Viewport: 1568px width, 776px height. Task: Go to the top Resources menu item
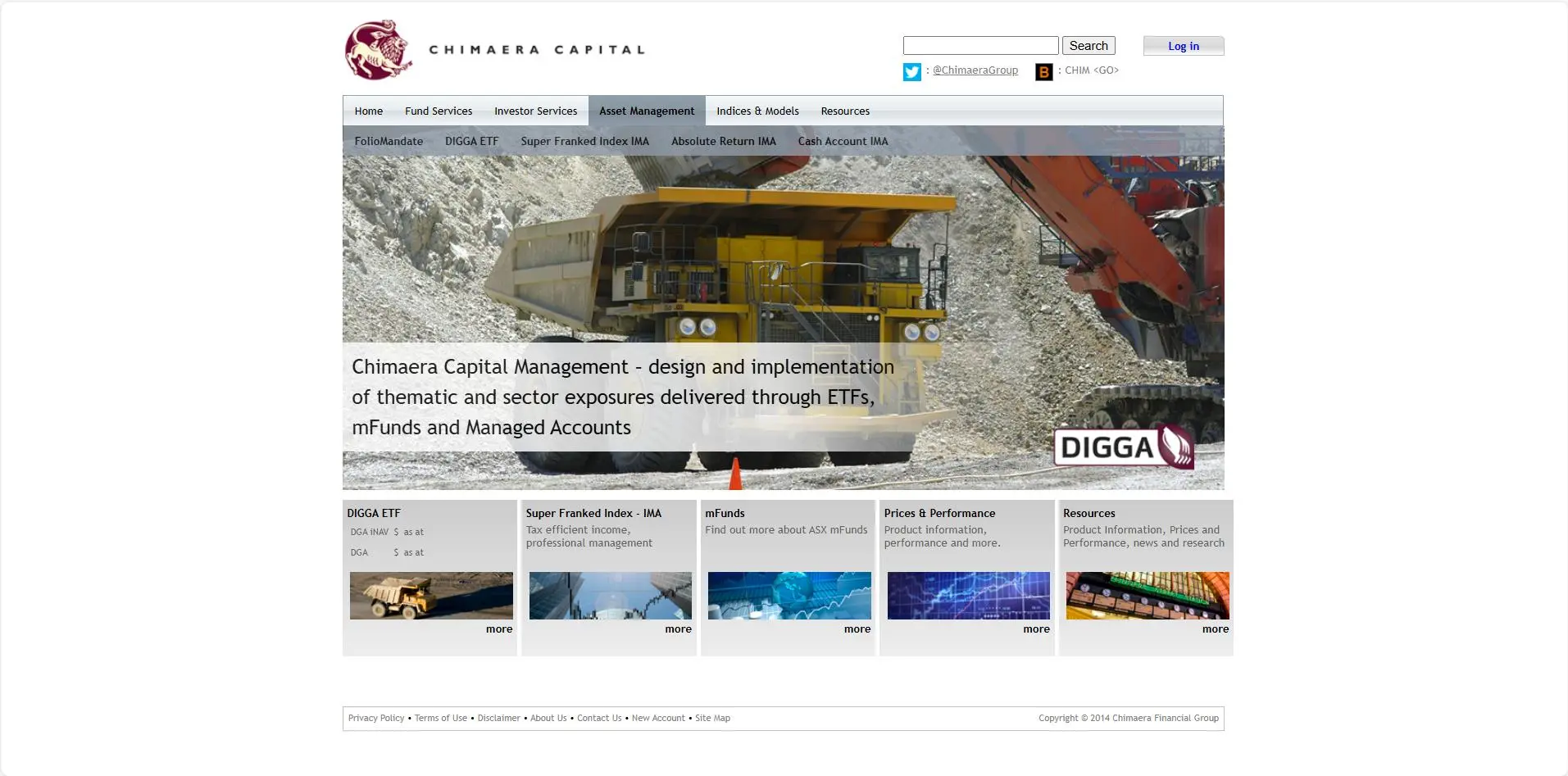click(x=845, y=111)
